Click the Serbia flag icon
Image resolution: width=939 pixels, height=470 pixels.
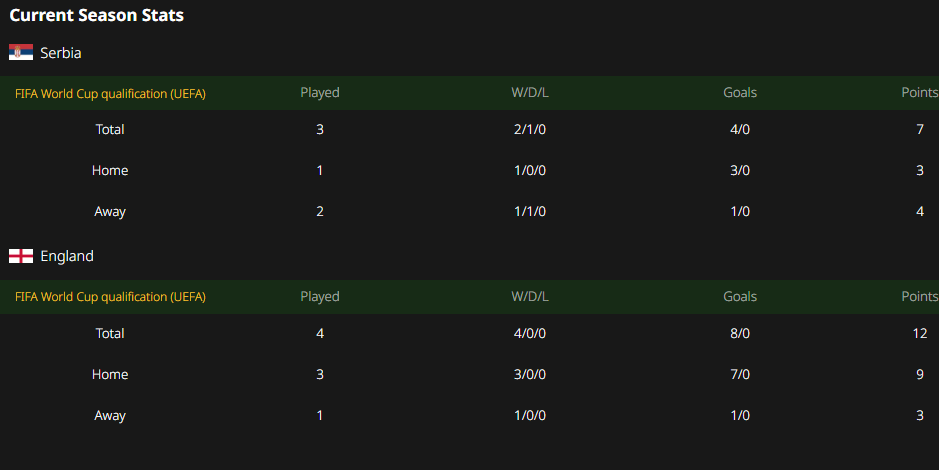click(x=21, y=52)
